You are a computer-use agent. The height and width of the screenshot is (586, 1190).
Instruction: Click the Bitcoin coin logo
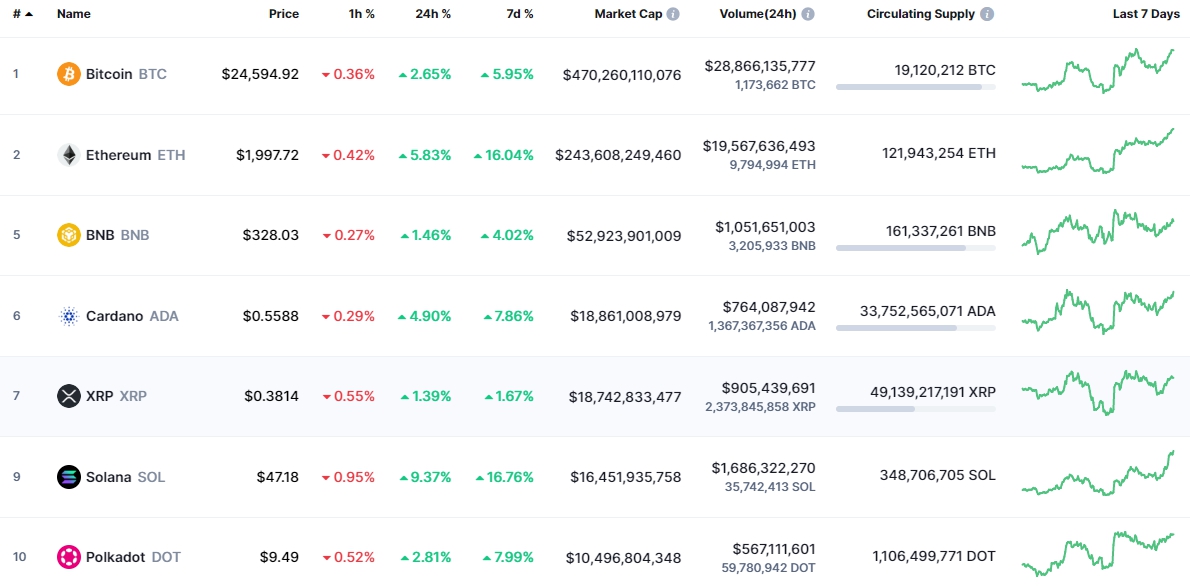[x=68, y=74]
